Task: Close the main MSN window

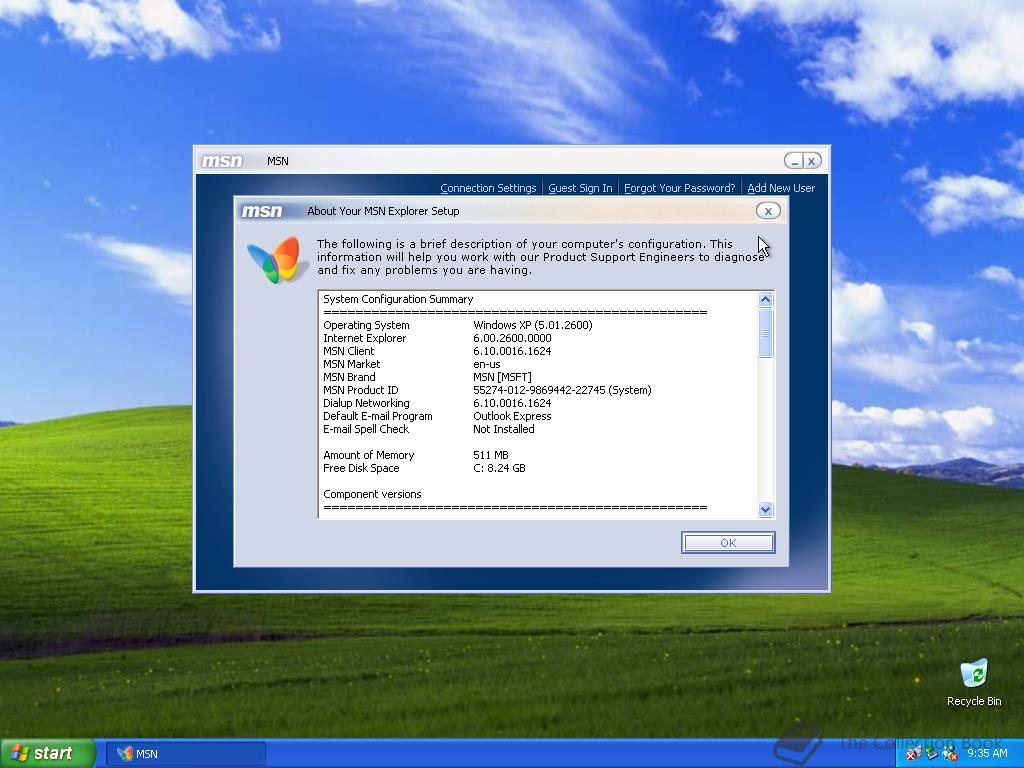Action: 811,161
